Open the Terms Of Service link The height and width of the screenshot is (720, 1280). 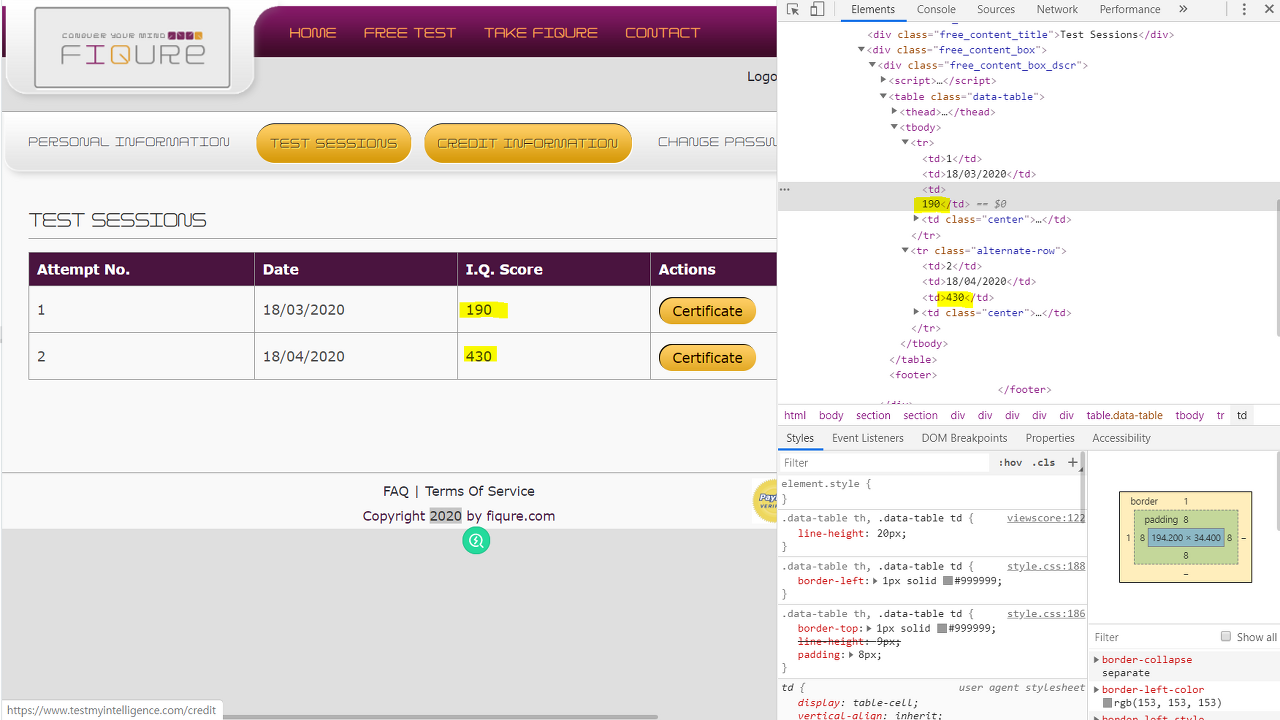pyautogui.click(x=480, y=491)
